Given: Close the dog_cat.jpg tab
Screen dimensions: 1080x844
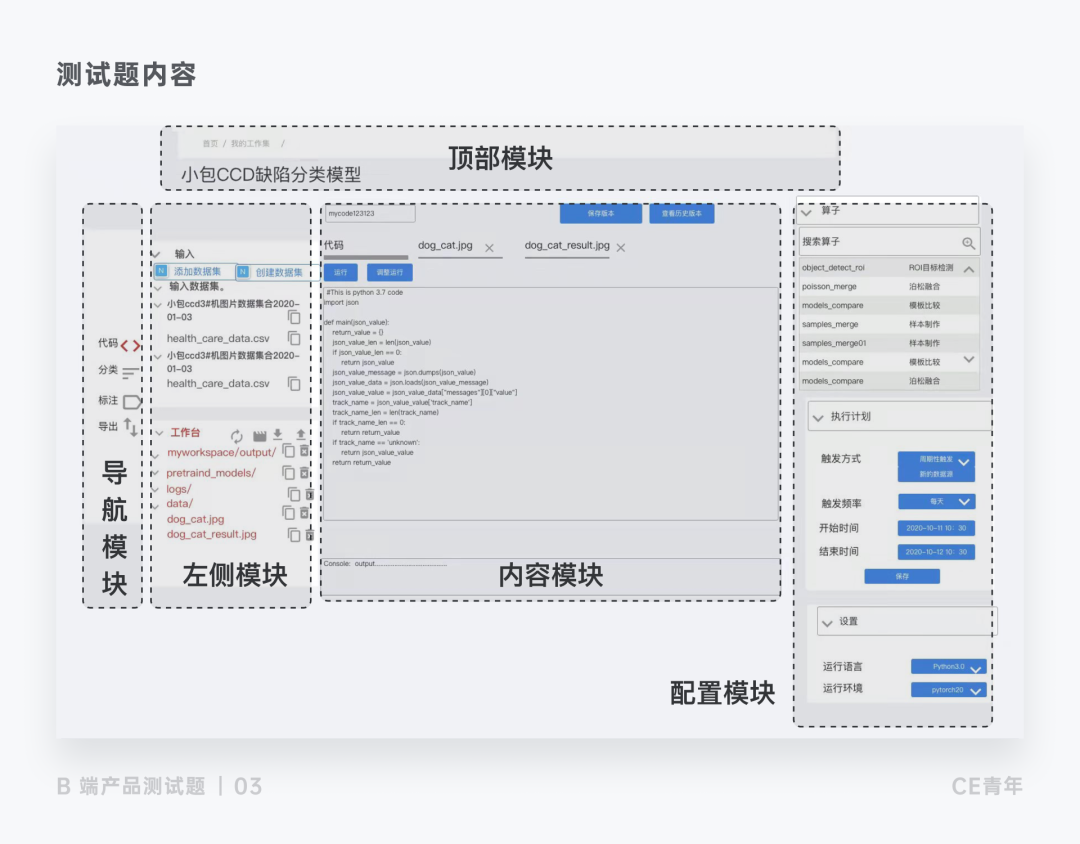Looking at the screenshot, I should pyautogui.click(x=489, y=247).
